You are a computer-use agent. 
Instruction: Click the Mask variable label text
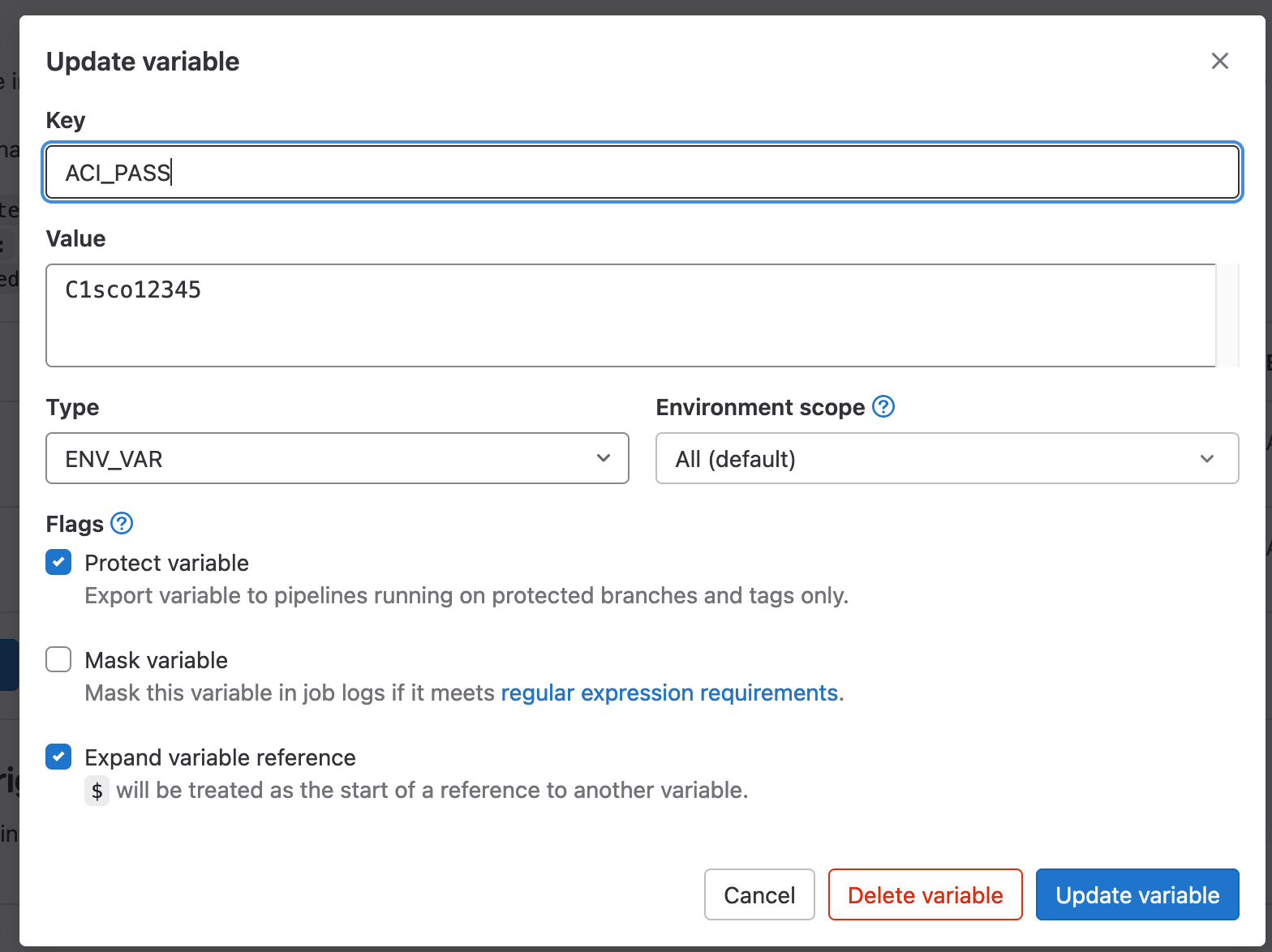(x=156, y=660)
